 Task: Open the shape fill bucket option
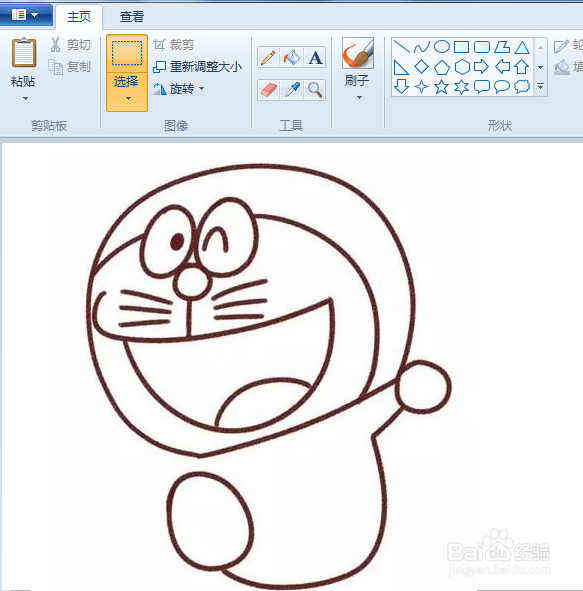click(x=568, y=67)
